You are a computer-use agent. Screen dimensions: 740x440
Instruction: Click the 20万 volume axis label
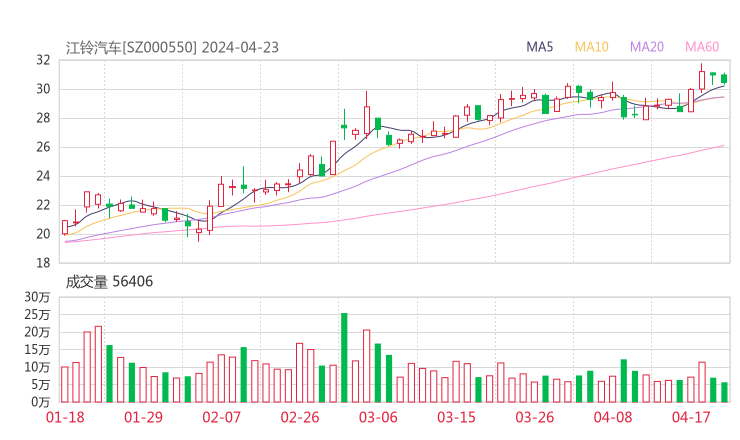(x=37, y=332)
